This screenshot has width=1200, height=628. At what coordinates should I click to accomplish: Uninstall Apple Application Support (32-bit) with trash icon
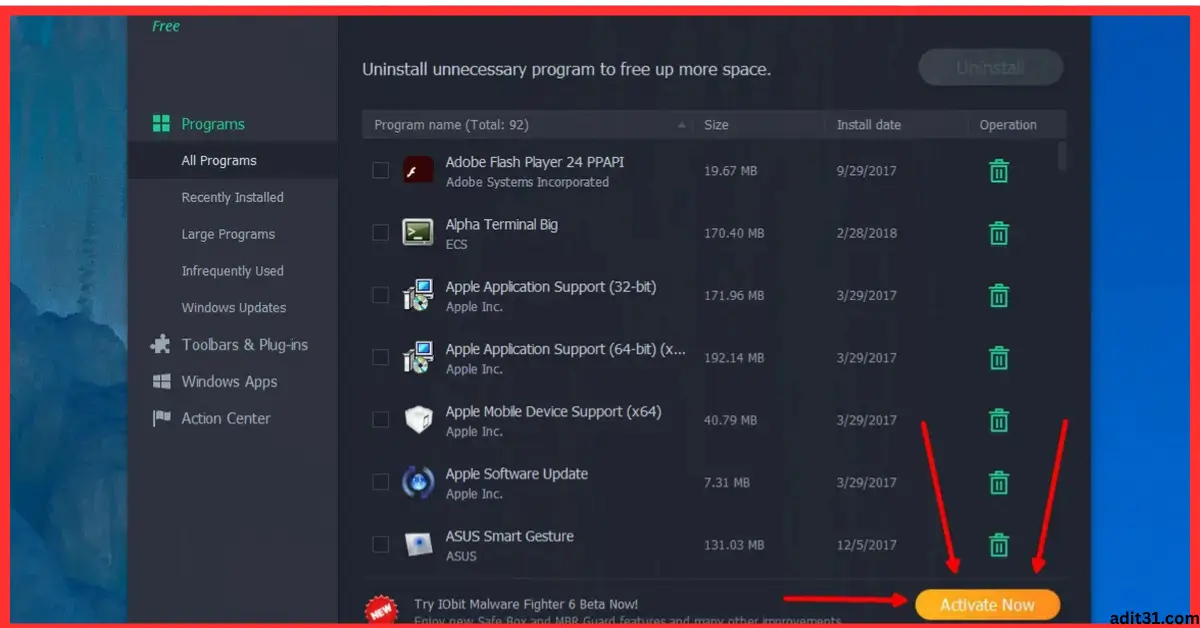[998, 296]
